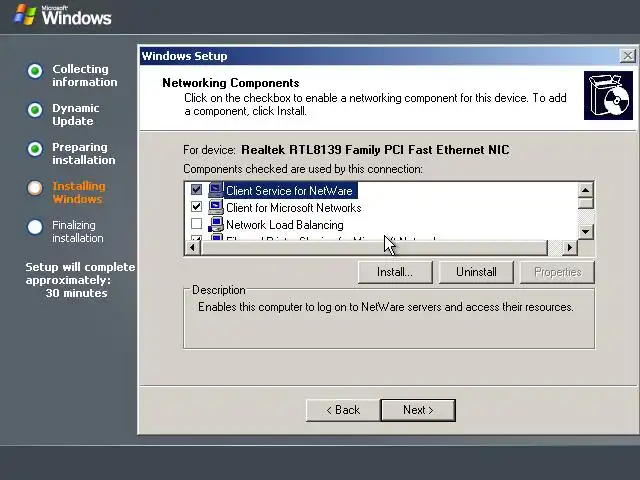
Task: Click the Install... button
Action: point(395,272)
